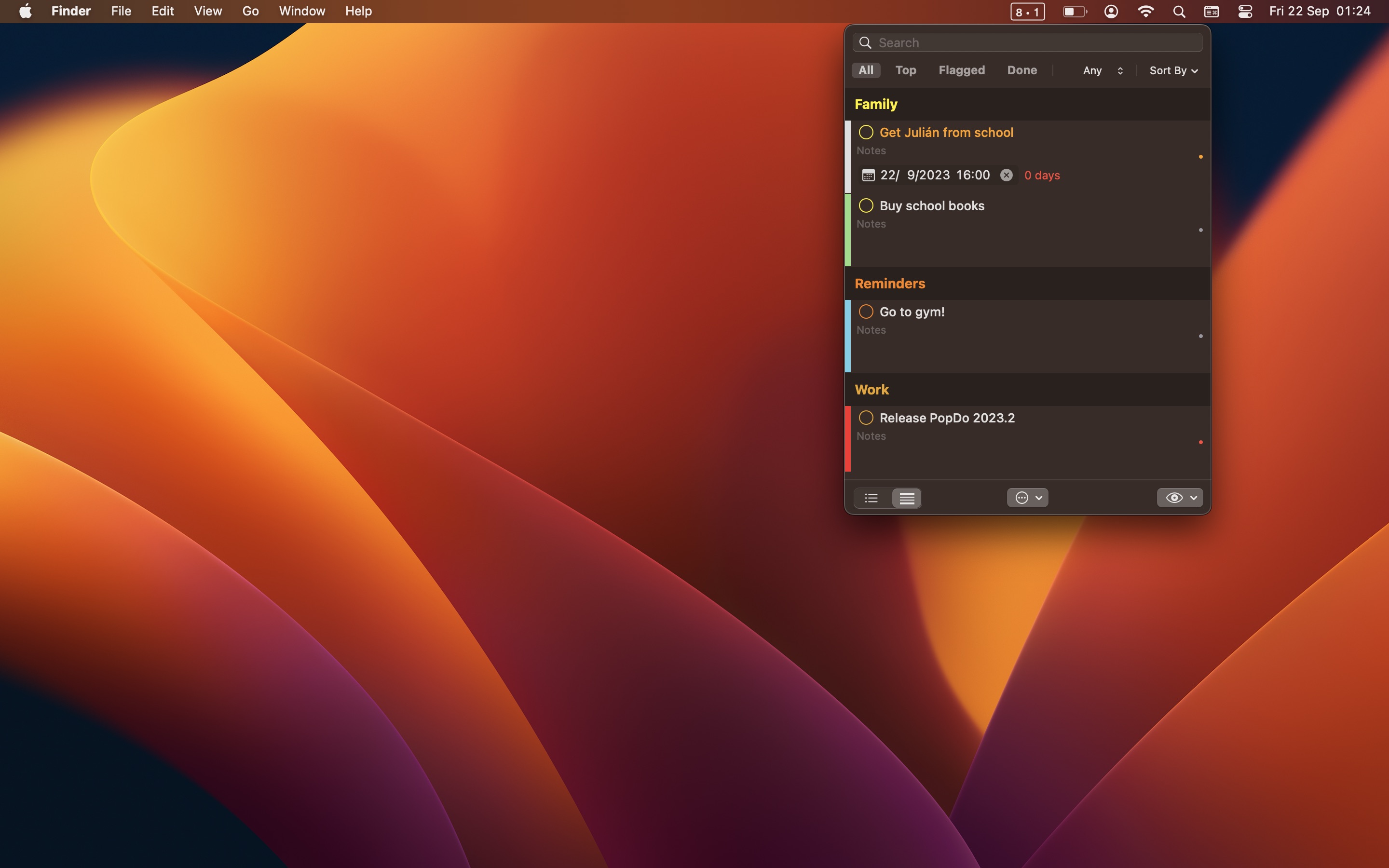1389x868 pixels.
Task: Expand the eye visibility options menu
Action: 1180,498
